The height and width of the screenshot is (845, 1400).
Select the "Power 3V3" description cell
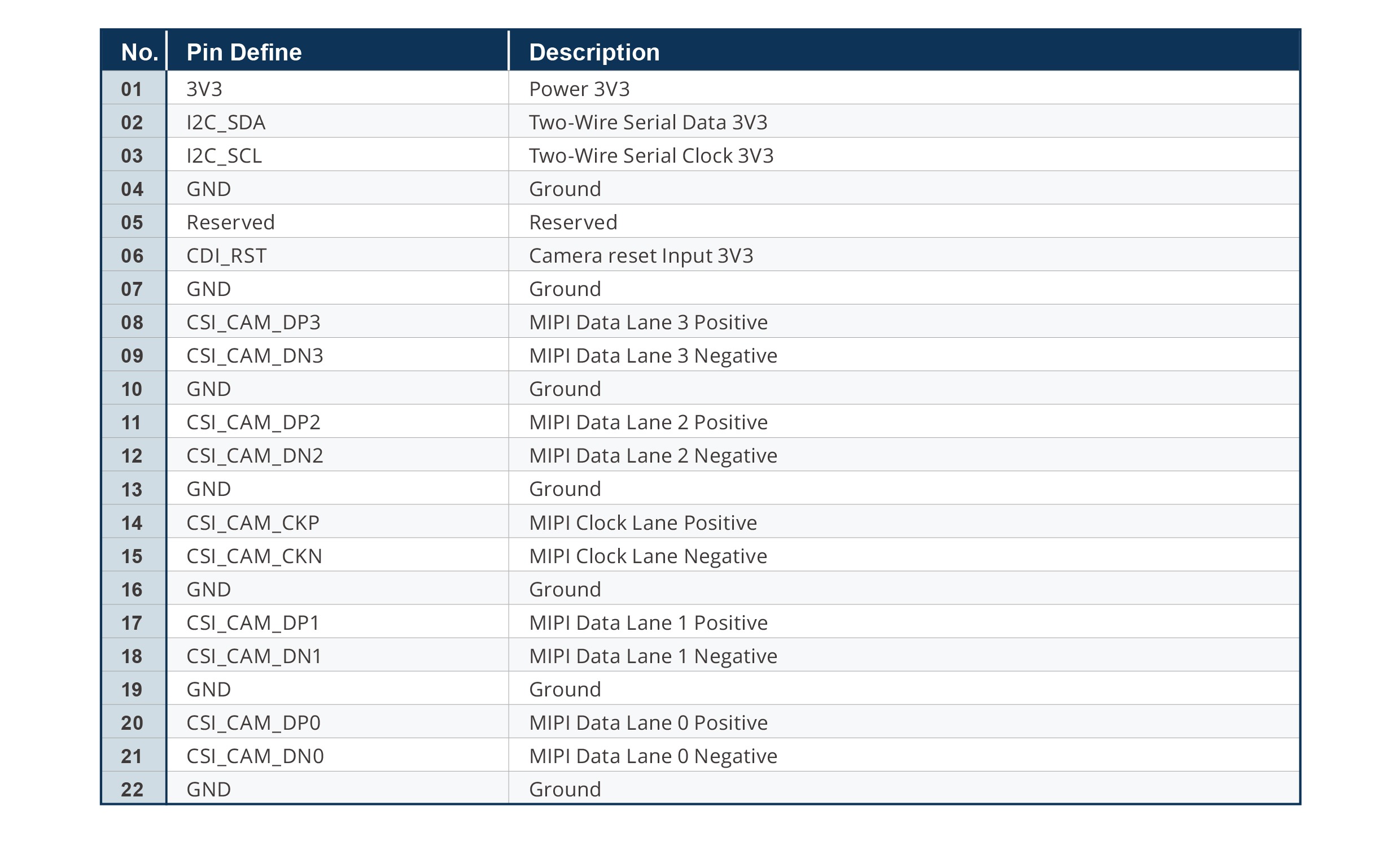coord(579,89)
